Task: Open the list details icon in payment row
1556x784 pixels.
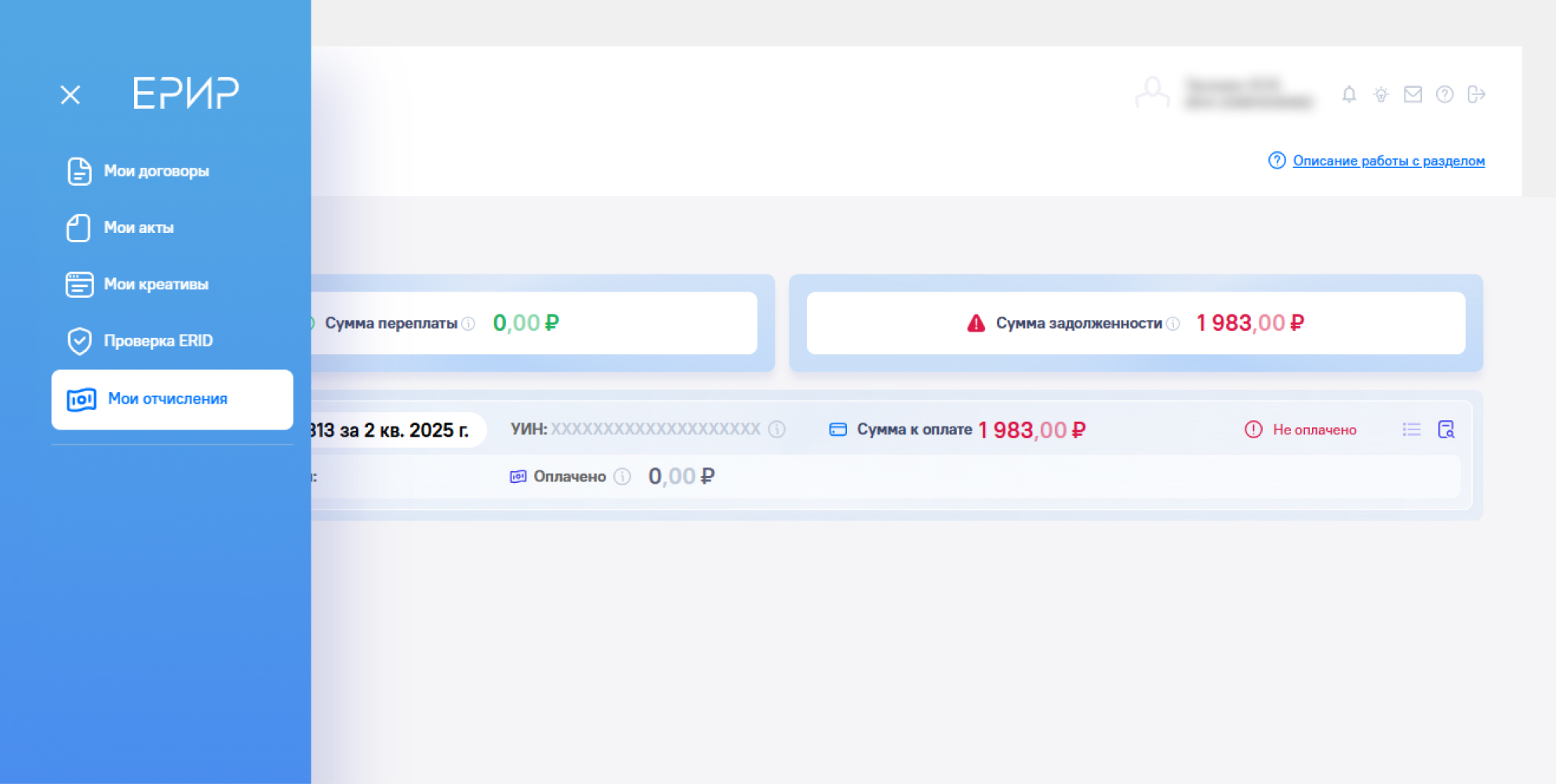Action: point(1412,430)
